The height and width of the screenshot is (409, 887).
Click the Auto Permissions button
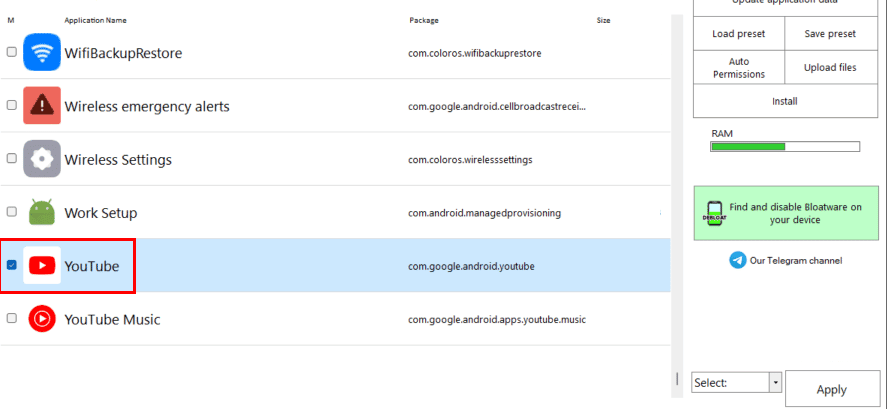(x=738, y=68)
